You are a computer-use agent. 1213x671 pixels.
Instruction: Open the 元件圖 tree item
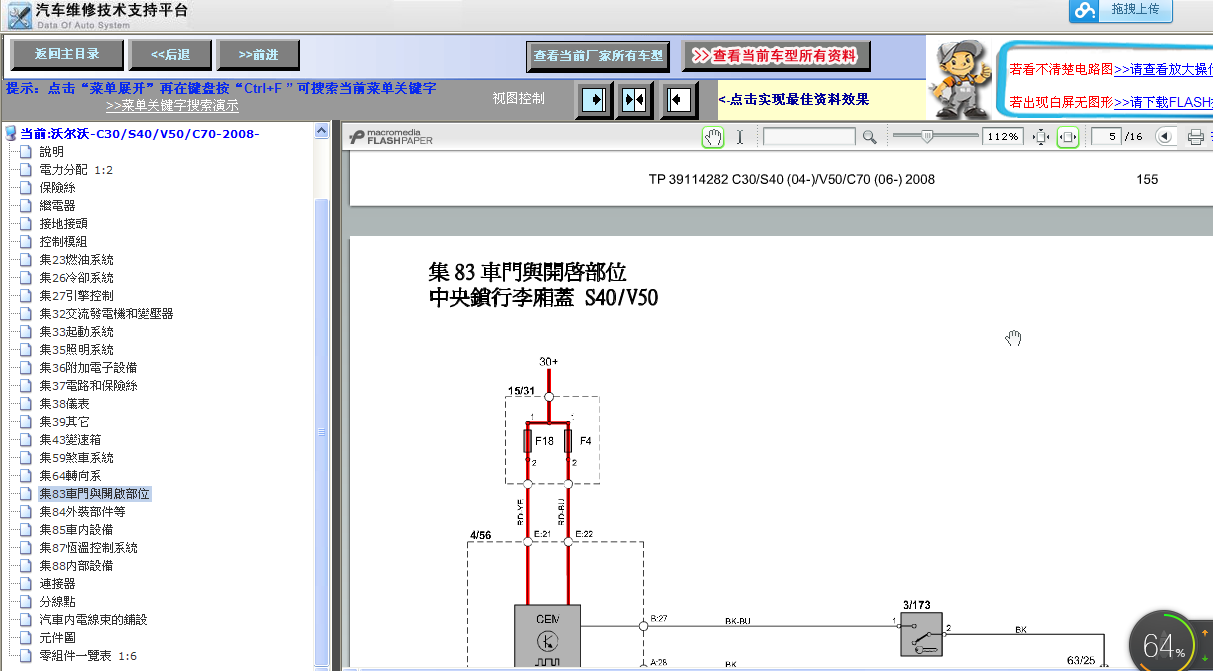[x=57, y=638]
